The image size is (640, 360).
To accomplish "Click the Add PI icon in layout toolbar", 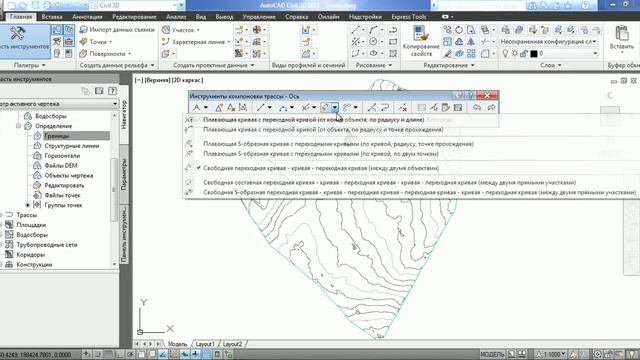I will pyautogui.click(x=219, y=107).
